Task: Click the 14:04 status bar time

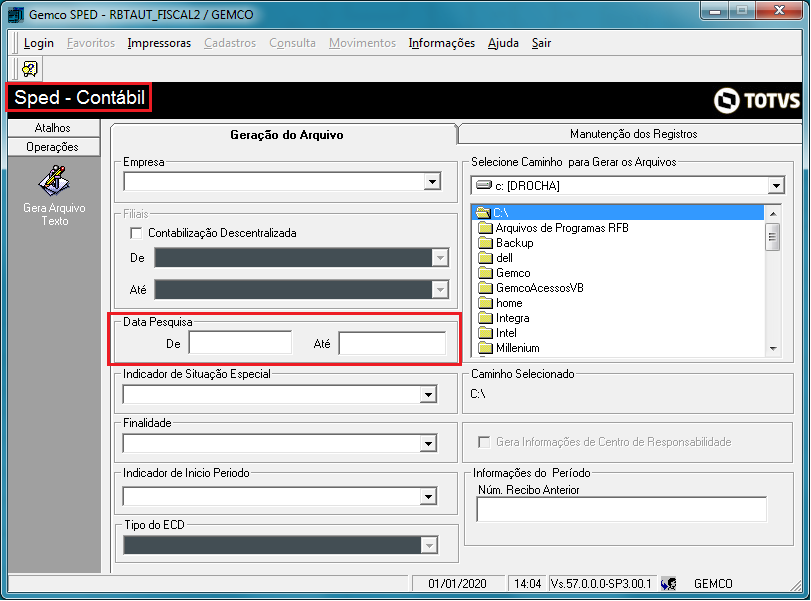Action: click(528, 584)
